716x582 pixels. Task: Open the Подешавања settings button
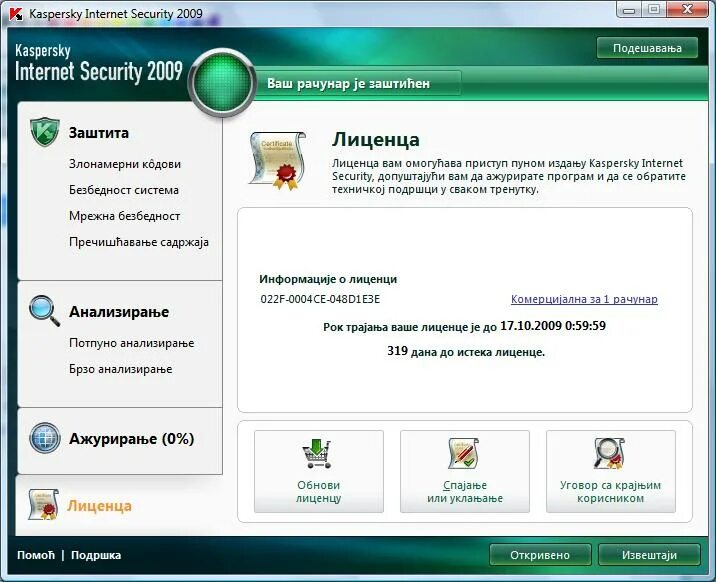pos(647,48)
